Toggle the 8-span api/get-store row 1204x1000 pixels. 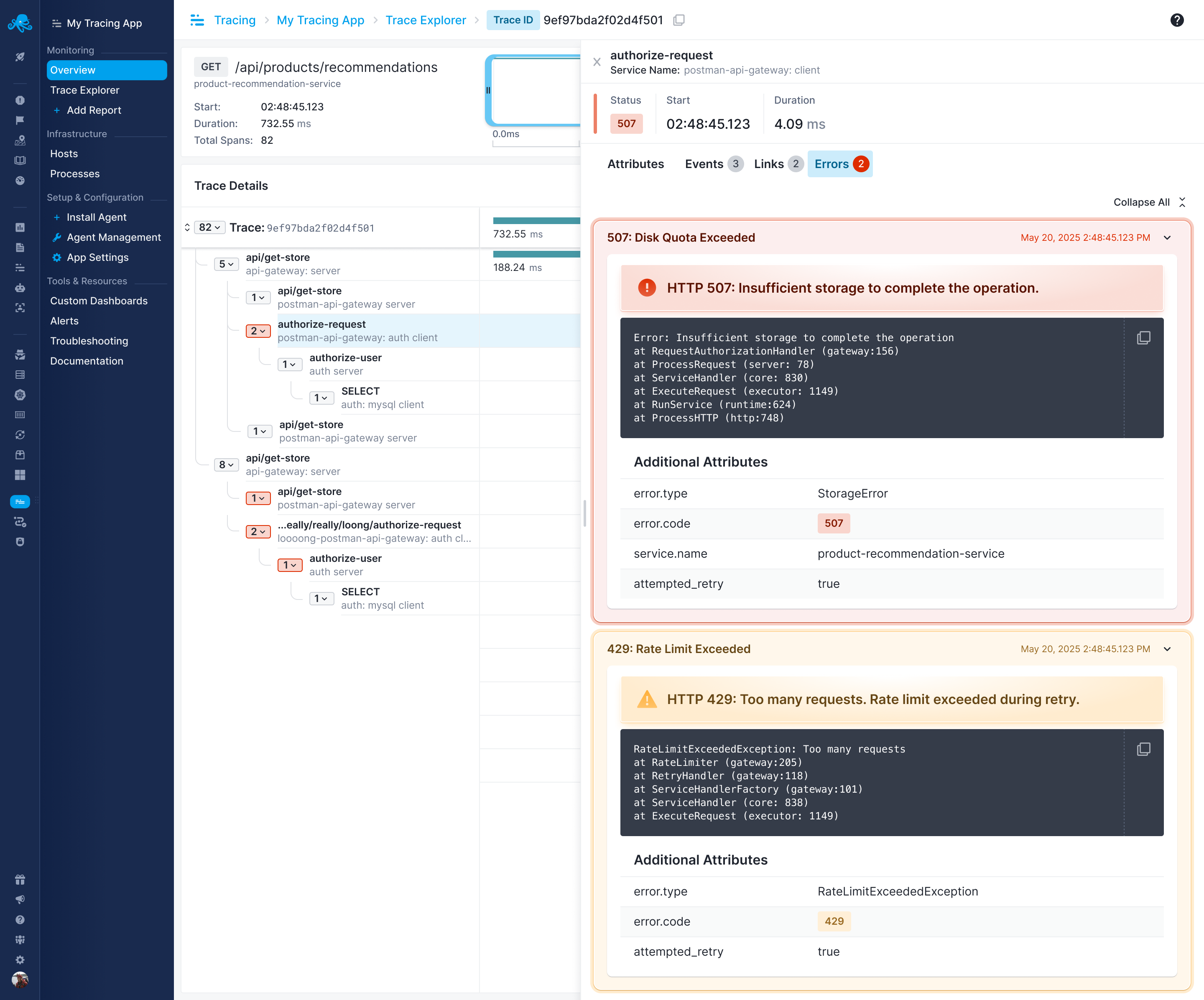click(226, 465)
